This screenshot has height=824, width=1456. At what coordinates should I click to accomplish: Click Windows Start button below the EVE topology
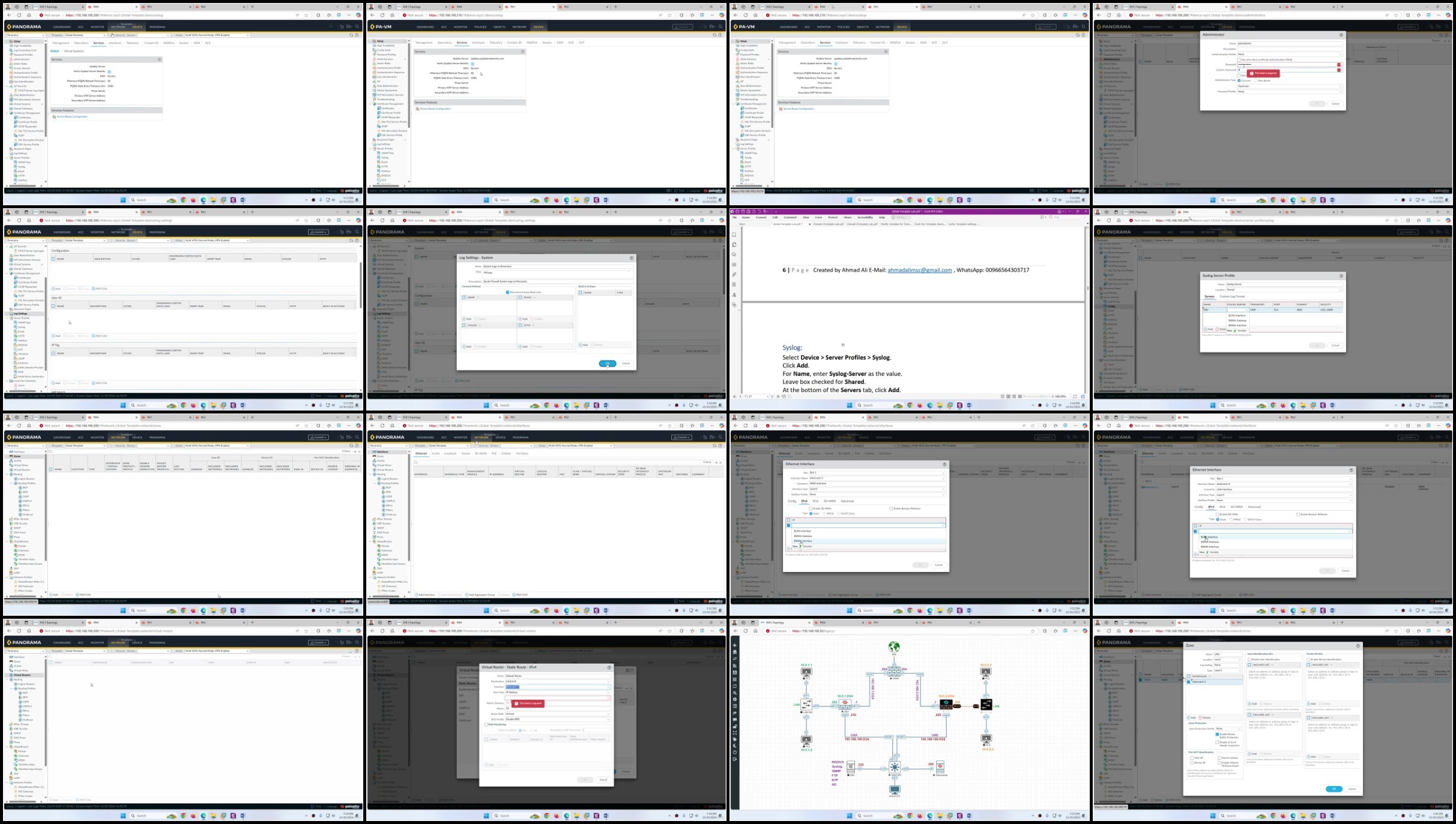(850, 816)
